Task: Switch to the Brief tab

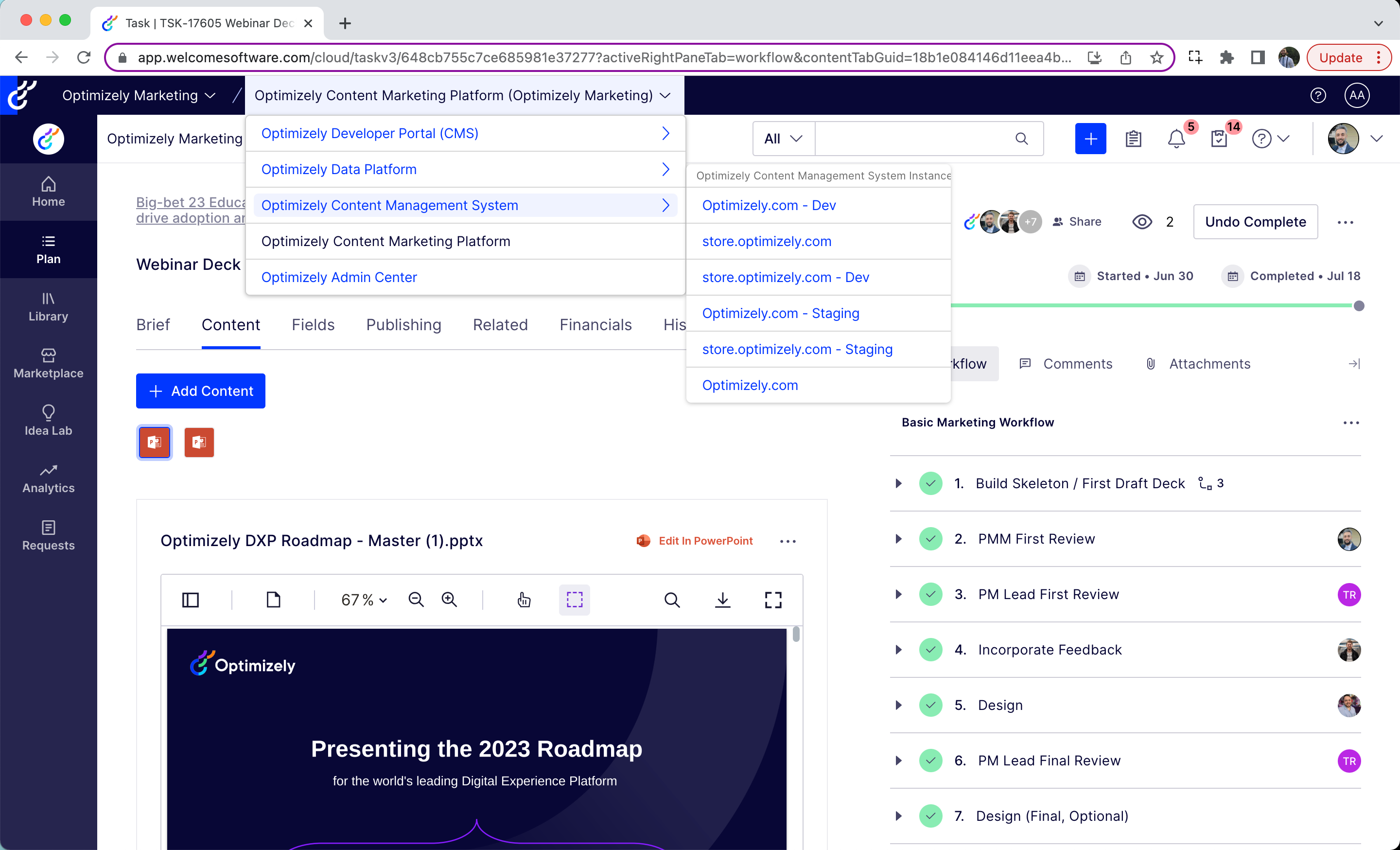Action: 153,325
